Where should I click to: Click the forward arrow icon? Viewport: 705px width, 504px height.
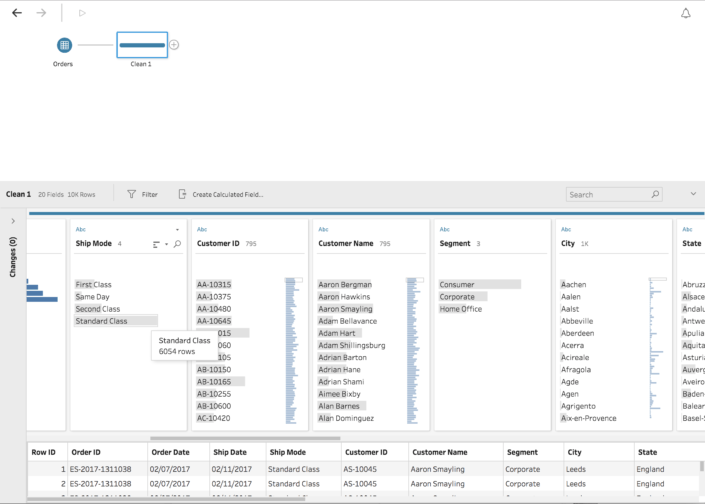click(41, 13)
